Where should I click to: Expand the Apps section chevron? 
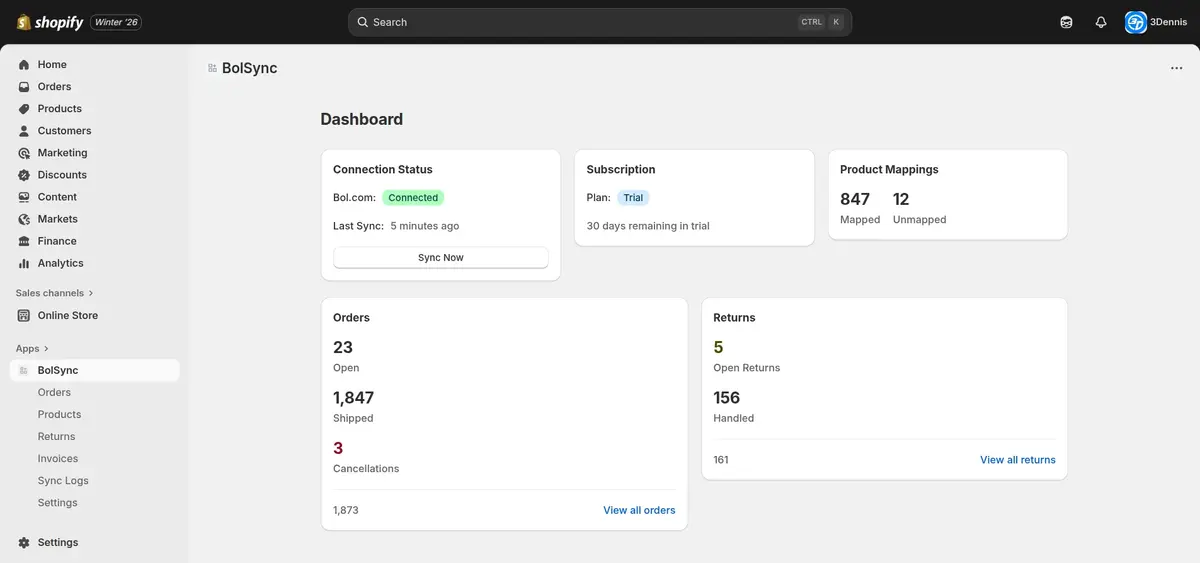coord(46,349)
